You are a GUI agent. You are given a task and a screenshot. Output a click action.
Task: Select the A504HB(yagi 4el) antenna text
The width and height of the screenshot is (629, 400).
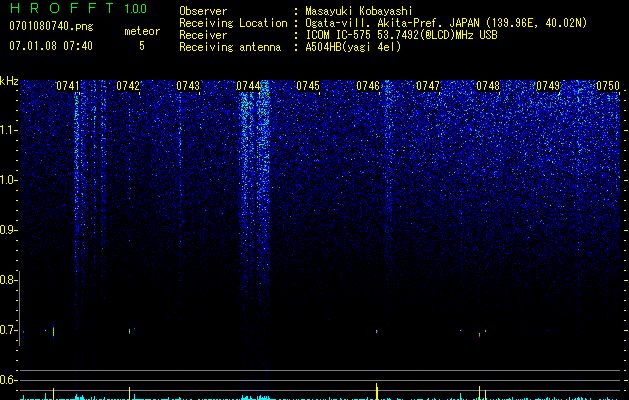click(x=353, y=47)
